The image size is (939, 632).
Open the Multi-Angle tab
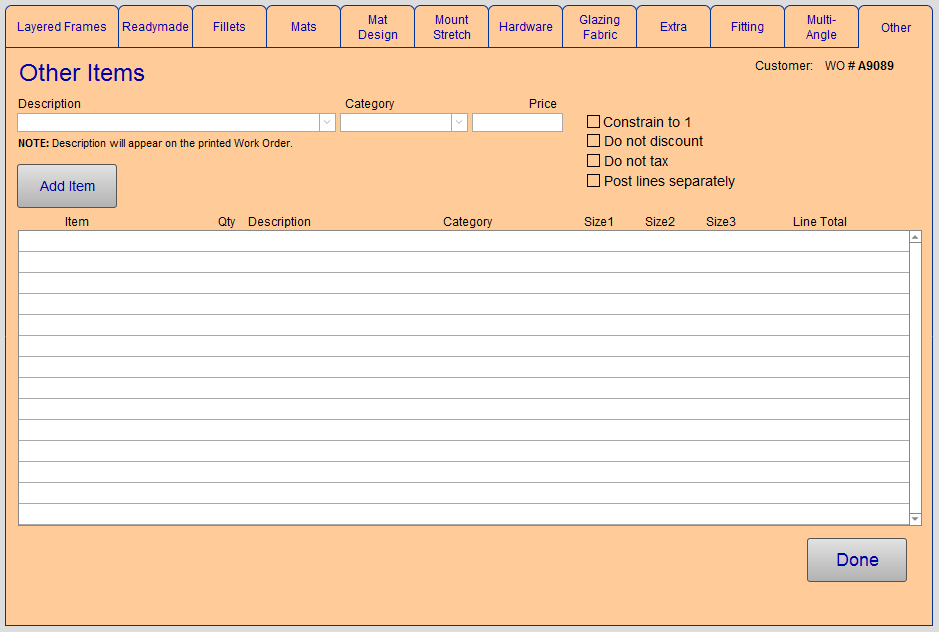tap(821, 27)
